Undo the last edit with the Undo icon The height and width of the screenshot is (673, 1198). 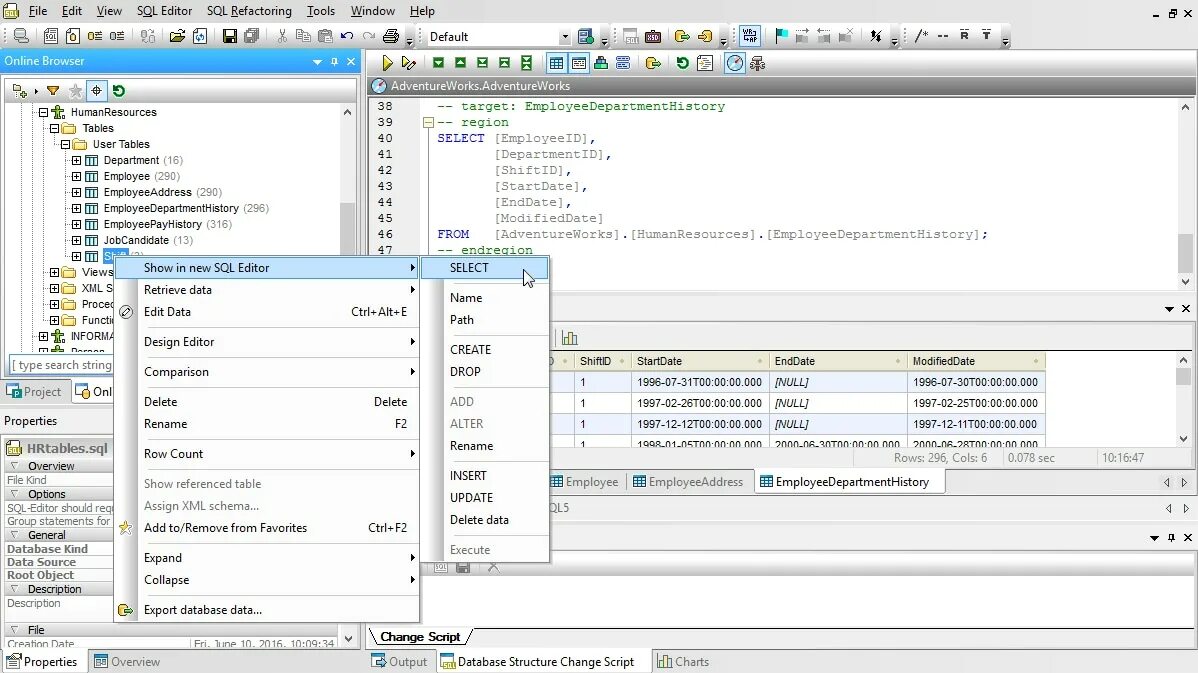point(346,36)
